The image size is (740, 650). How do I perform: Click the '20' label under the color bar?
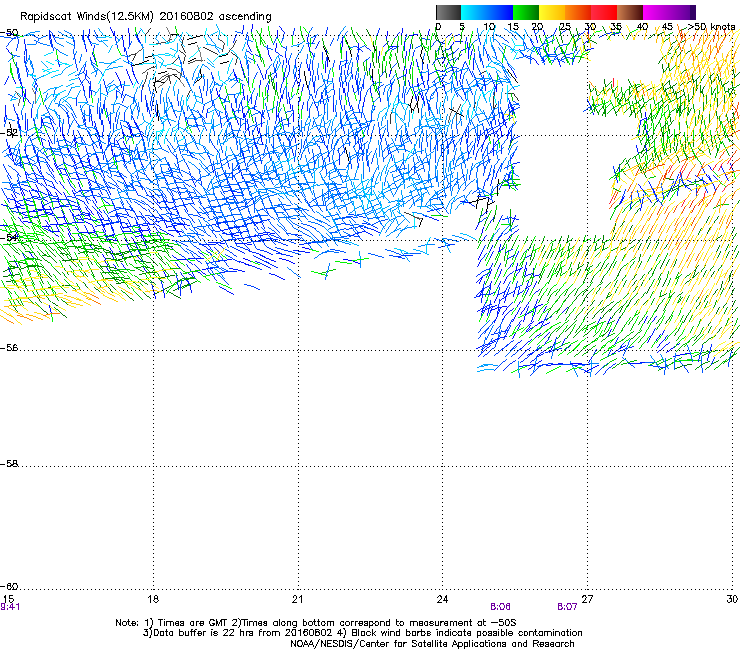pyautogui.click(x=537, y=27)
